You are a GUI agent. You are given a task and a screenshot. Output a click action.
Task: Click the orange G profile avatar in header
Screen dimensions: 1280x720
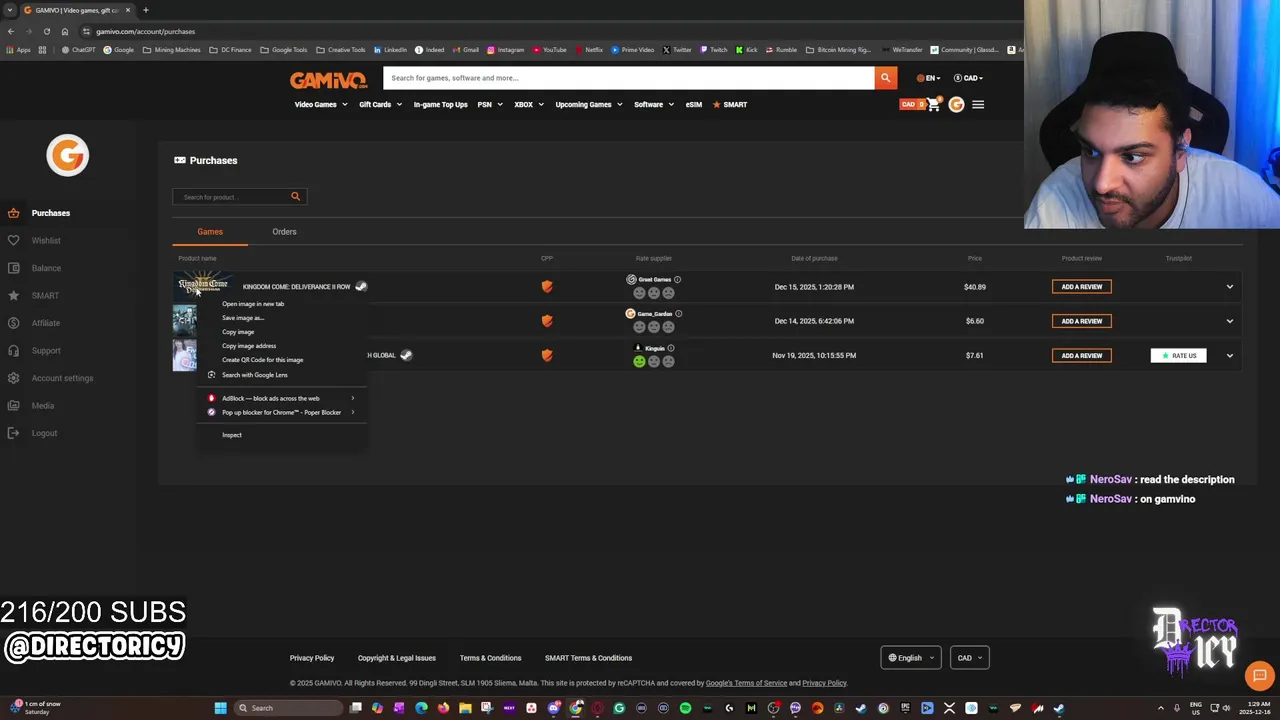click(956, 104)
